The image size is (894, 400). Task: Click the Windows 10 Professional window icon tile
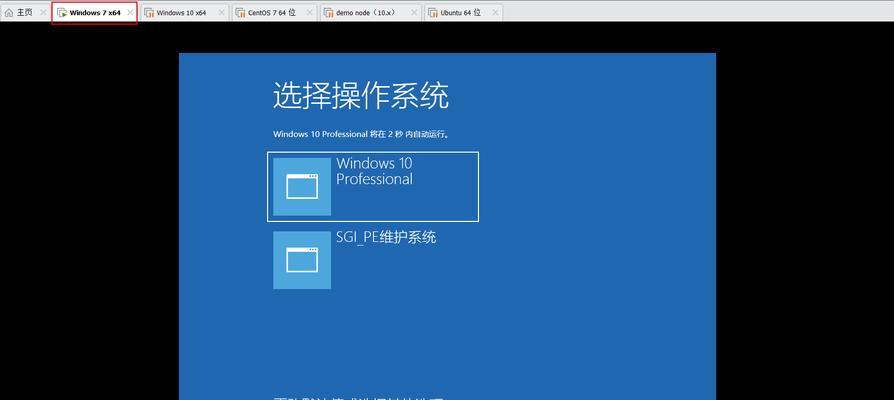(302, 187)
